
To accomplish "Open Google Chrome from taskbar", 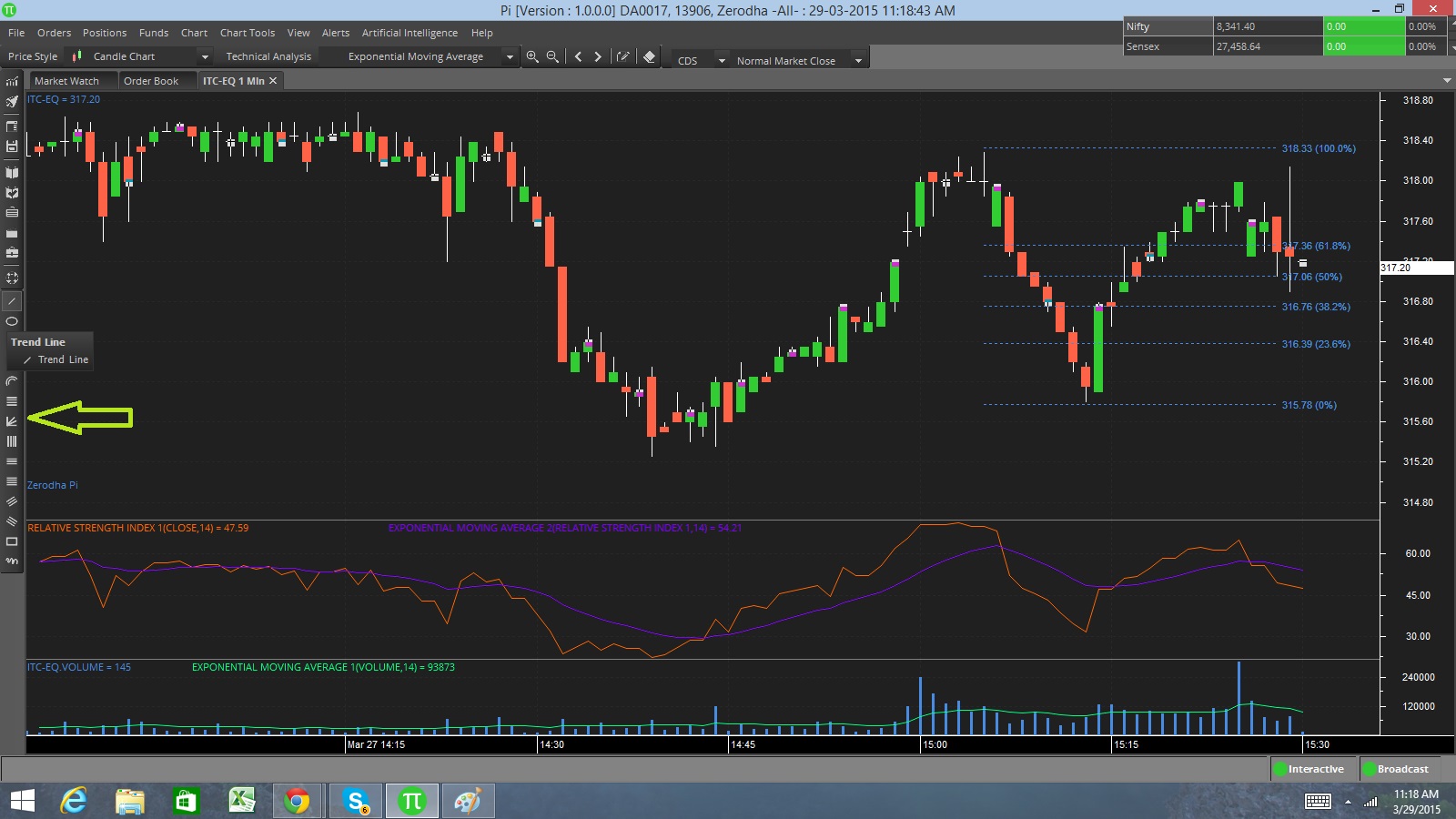I will coord(297,801).
